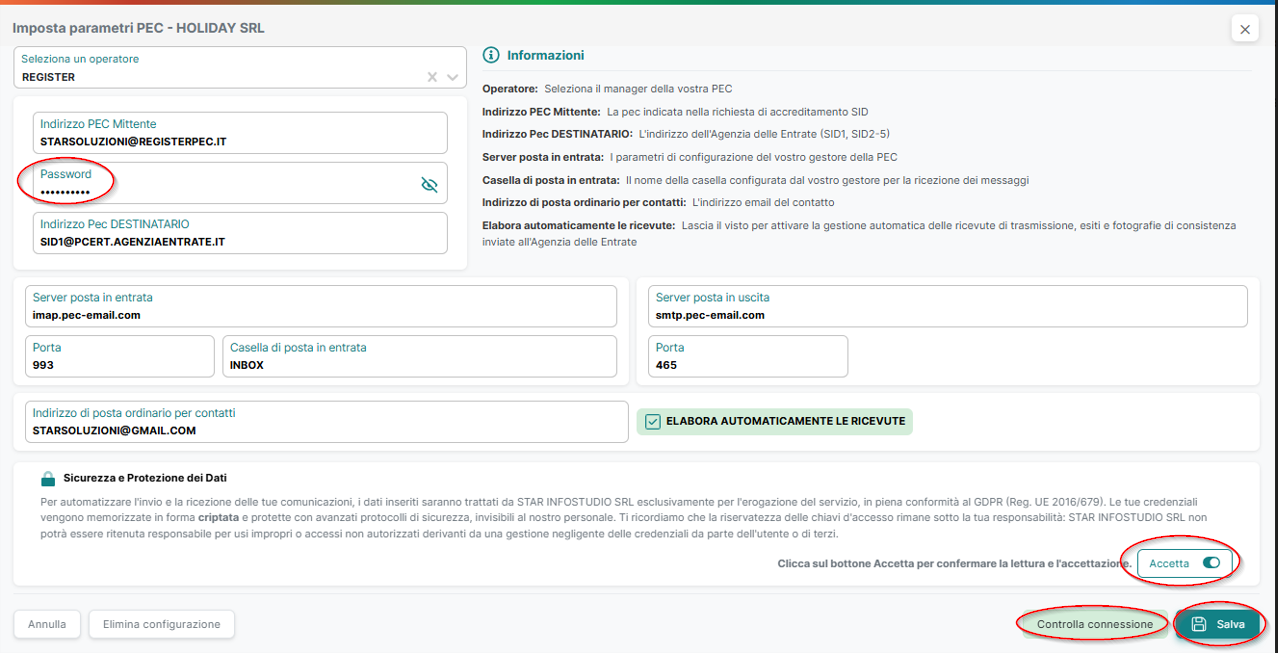Edit the Casella di posta in entrata field
This screenshot has width=1278, height=653.
419,356
